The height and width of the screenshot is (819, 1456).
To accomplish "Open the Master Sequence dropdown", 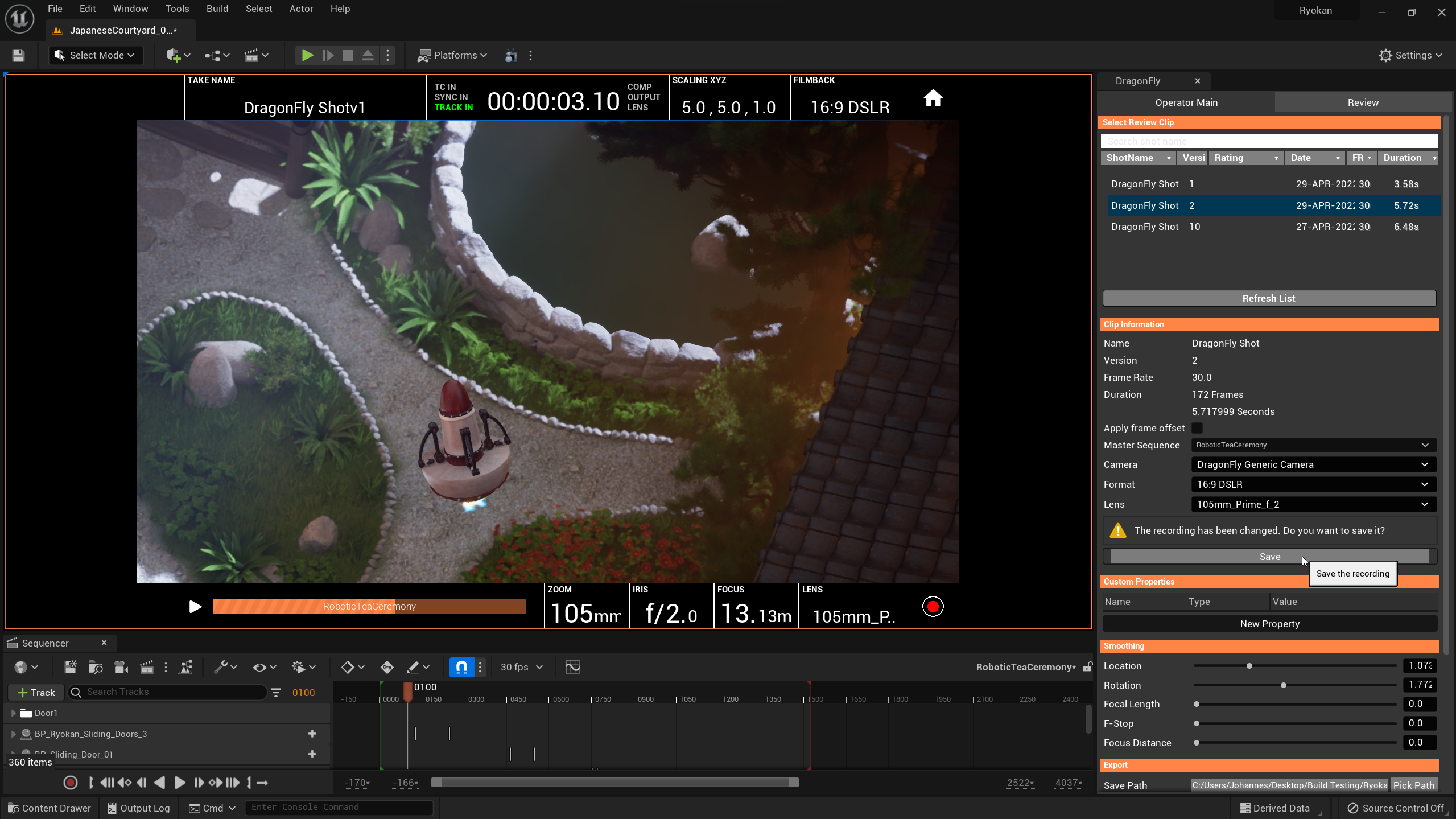I will pyautogui.click(x=1314, y=445).
